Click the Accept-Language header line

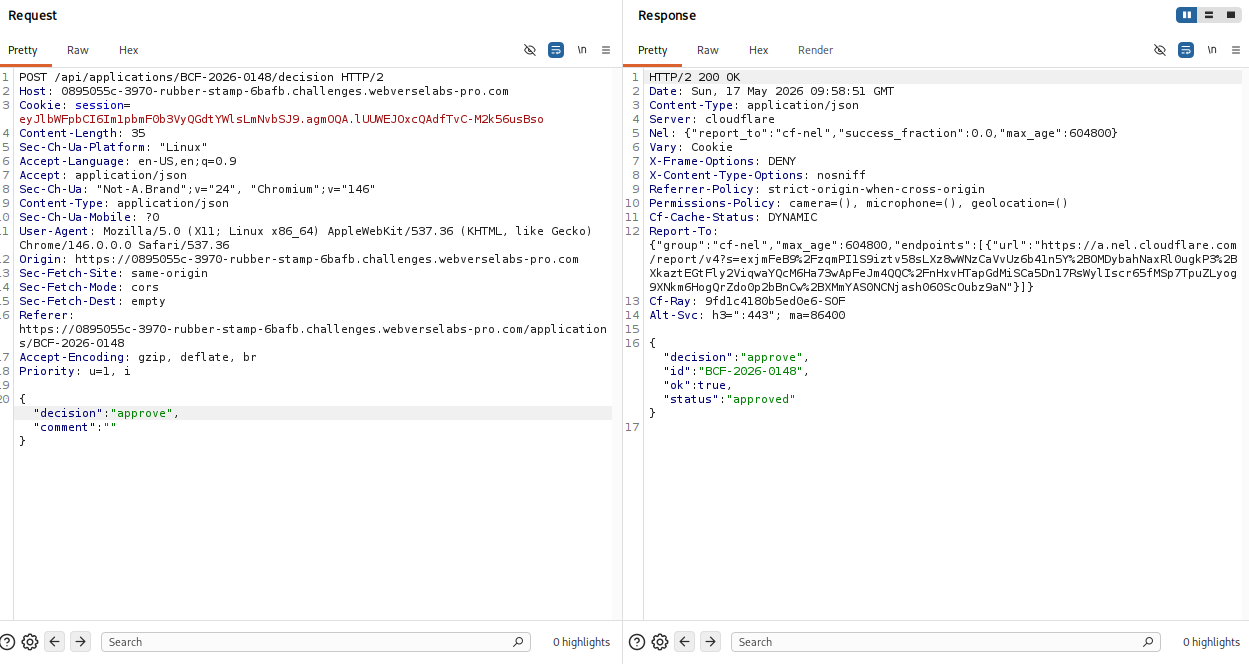pyautogui.click(x=128, y=161)
